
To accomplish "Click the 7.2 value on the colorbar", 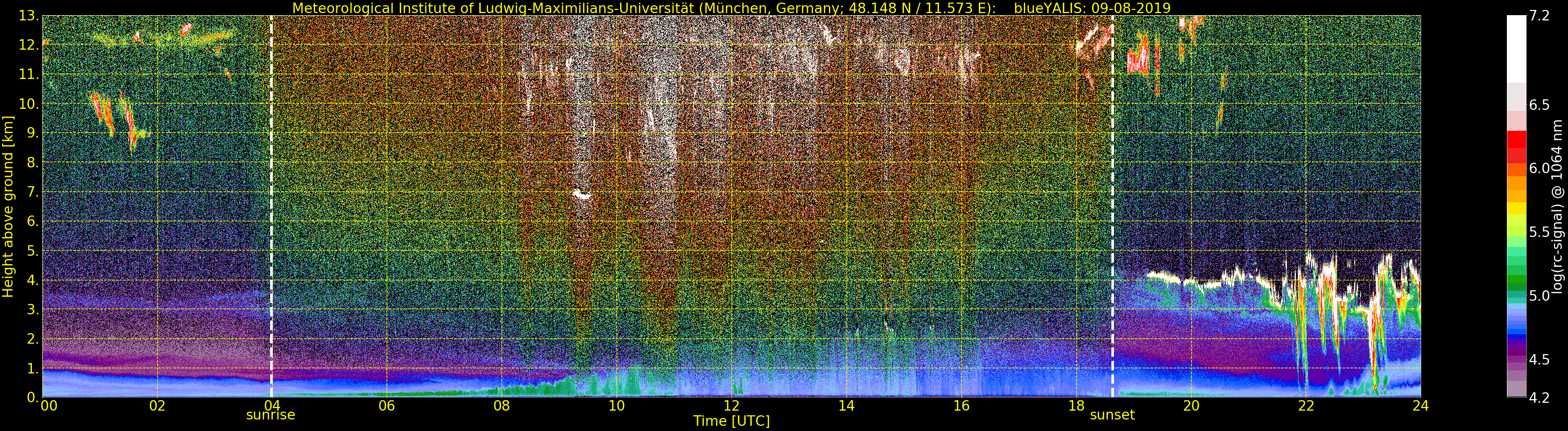I will 1539,16.
